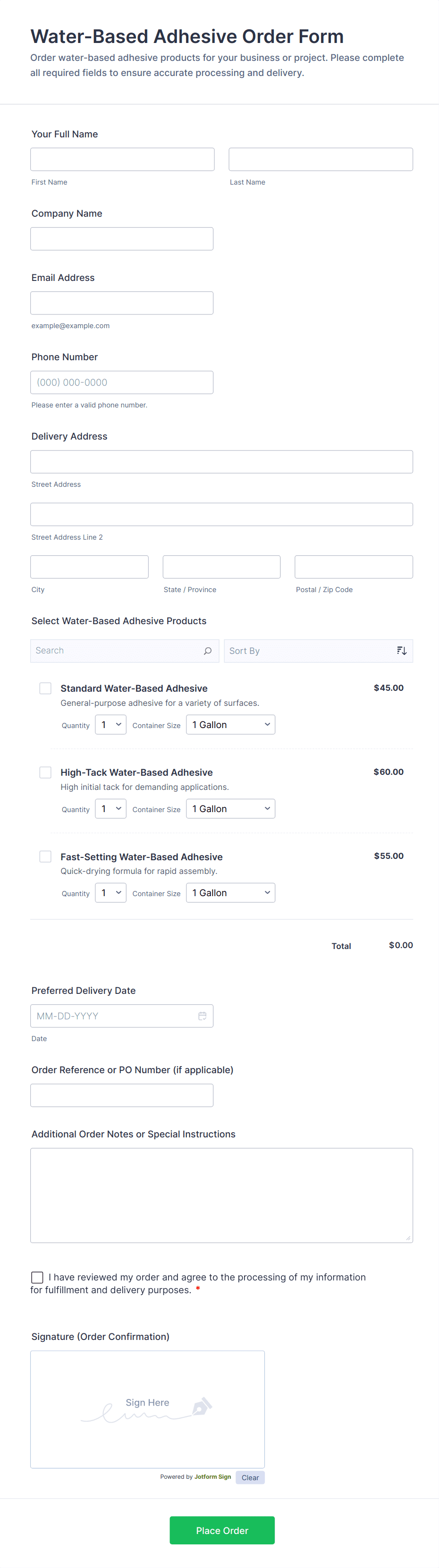439x1568 pixels.
Task: Open the Jotform Sign link
Action: [x=212, y=1477]
